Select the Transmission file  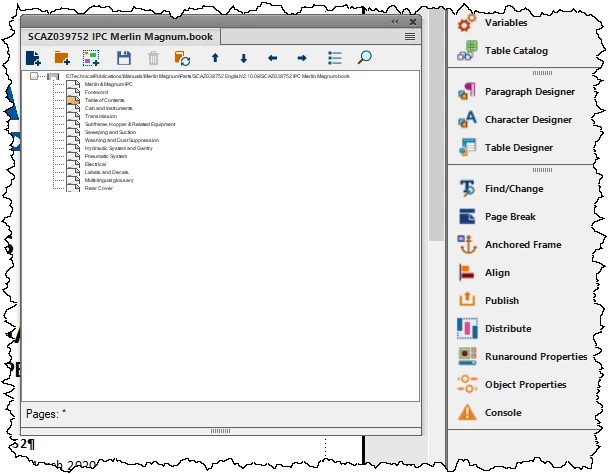coord(101,116)
